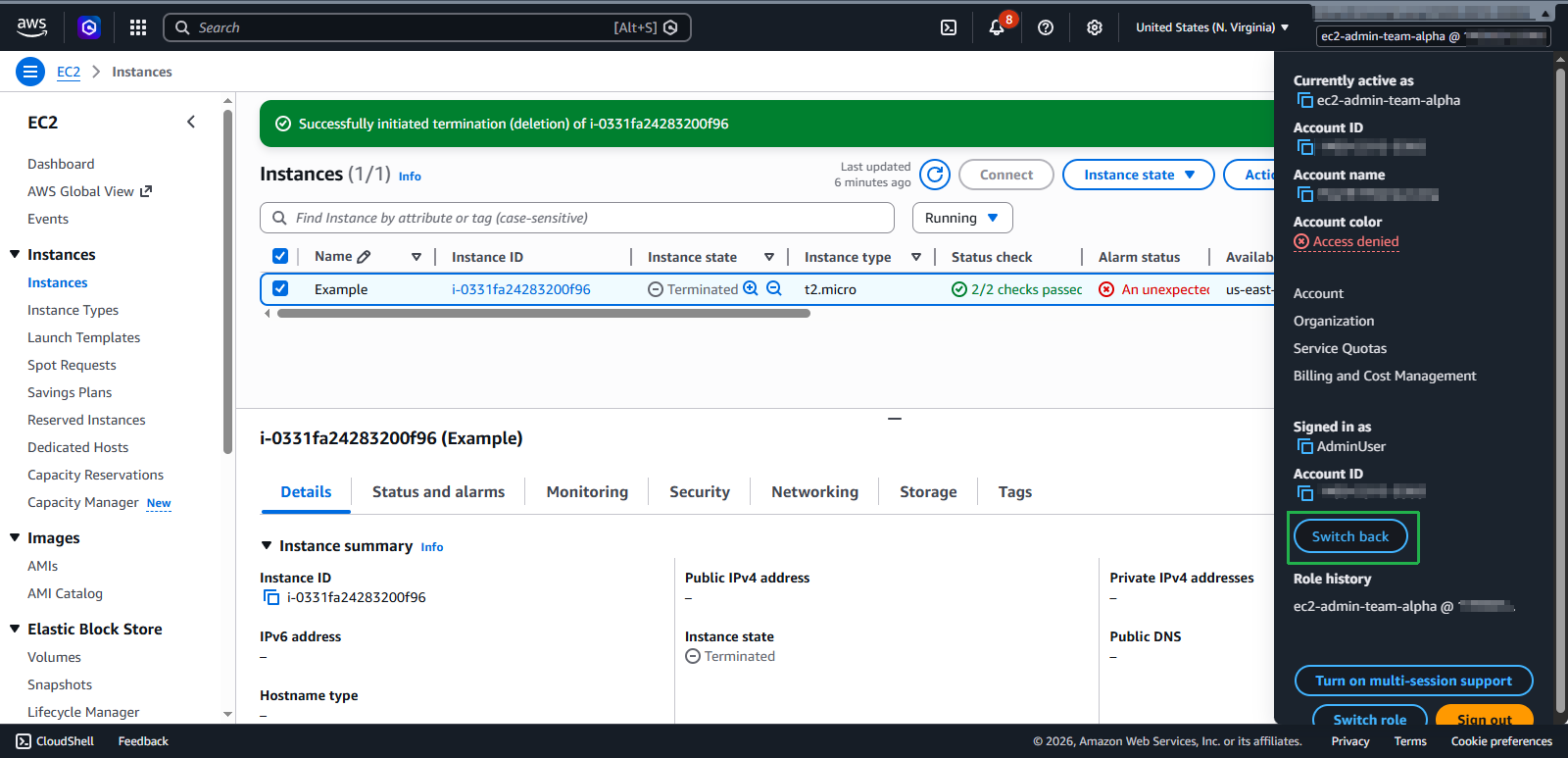Open the Security tab
Screen dimensions: 1568x758
pos(700,492)
